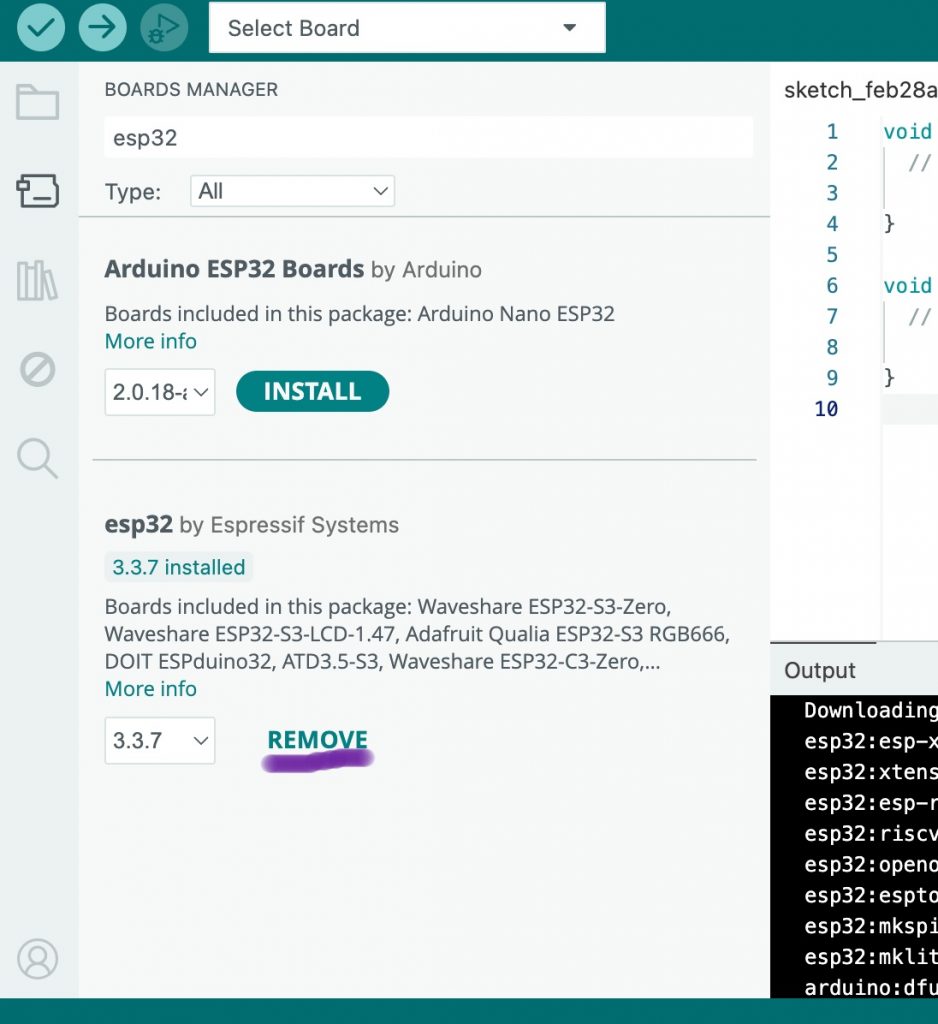
Task: Open the Boards Manager sidebar icon
Action: click(38, 190)
